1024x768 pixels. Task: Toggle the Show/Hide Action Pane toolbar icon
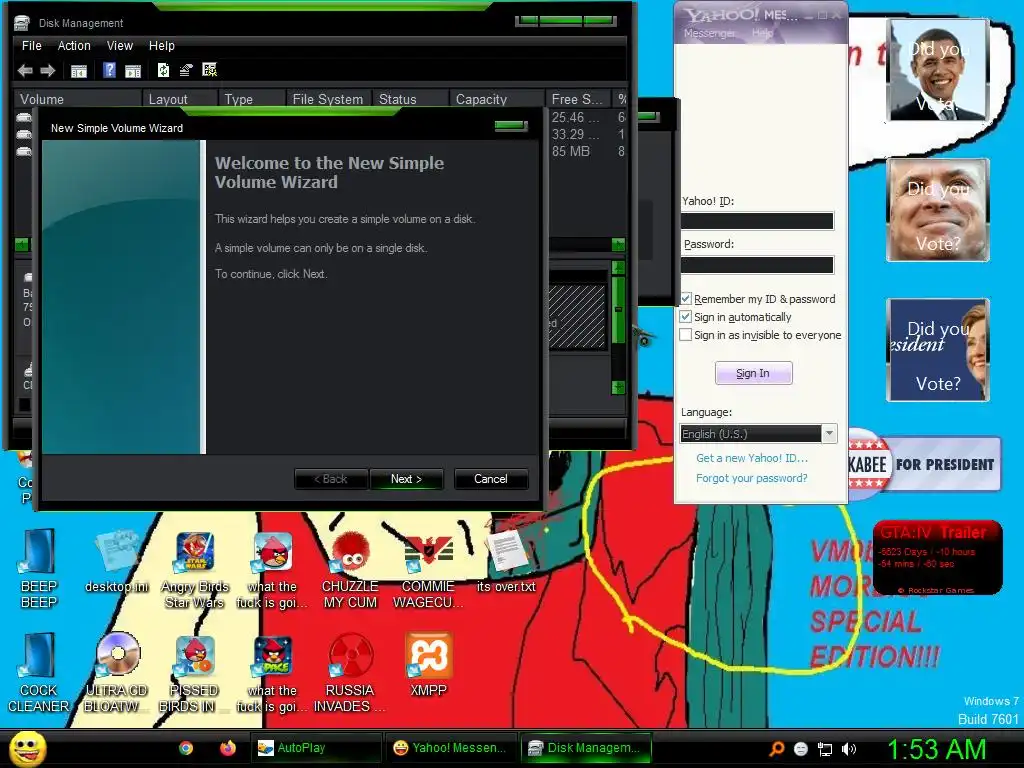tap(133, 71)
